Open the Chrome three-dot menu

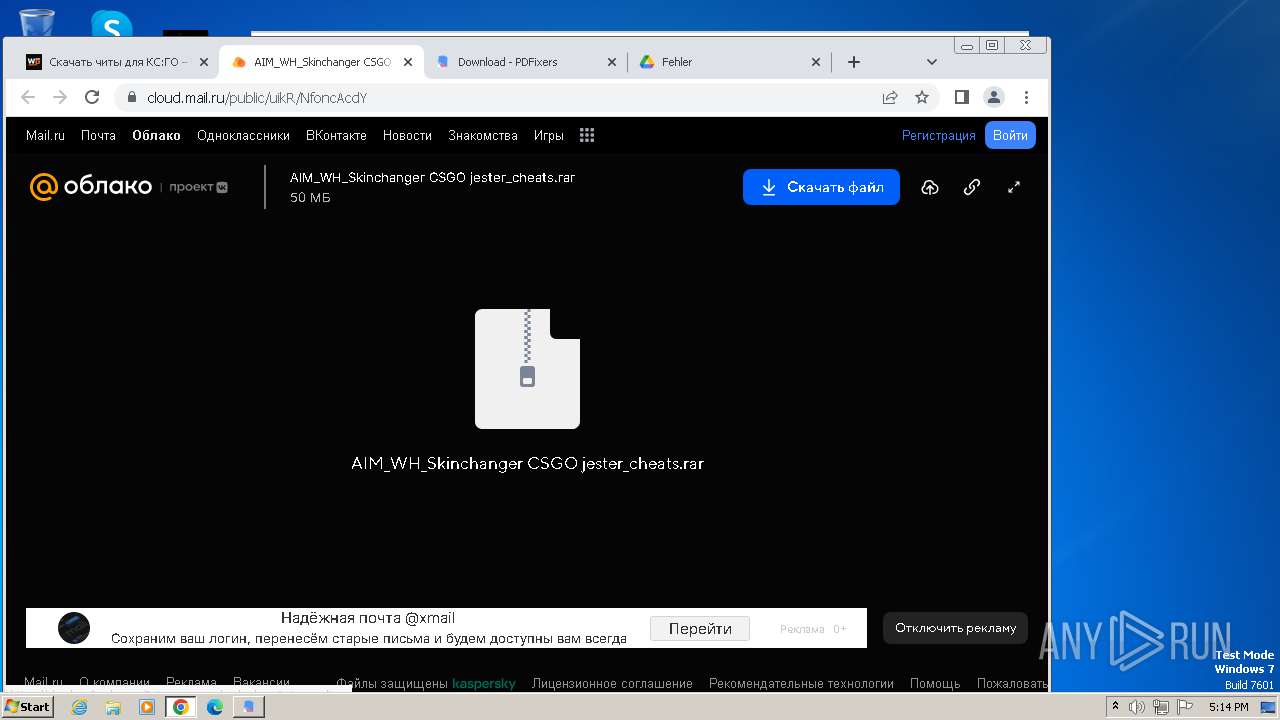1026,97
